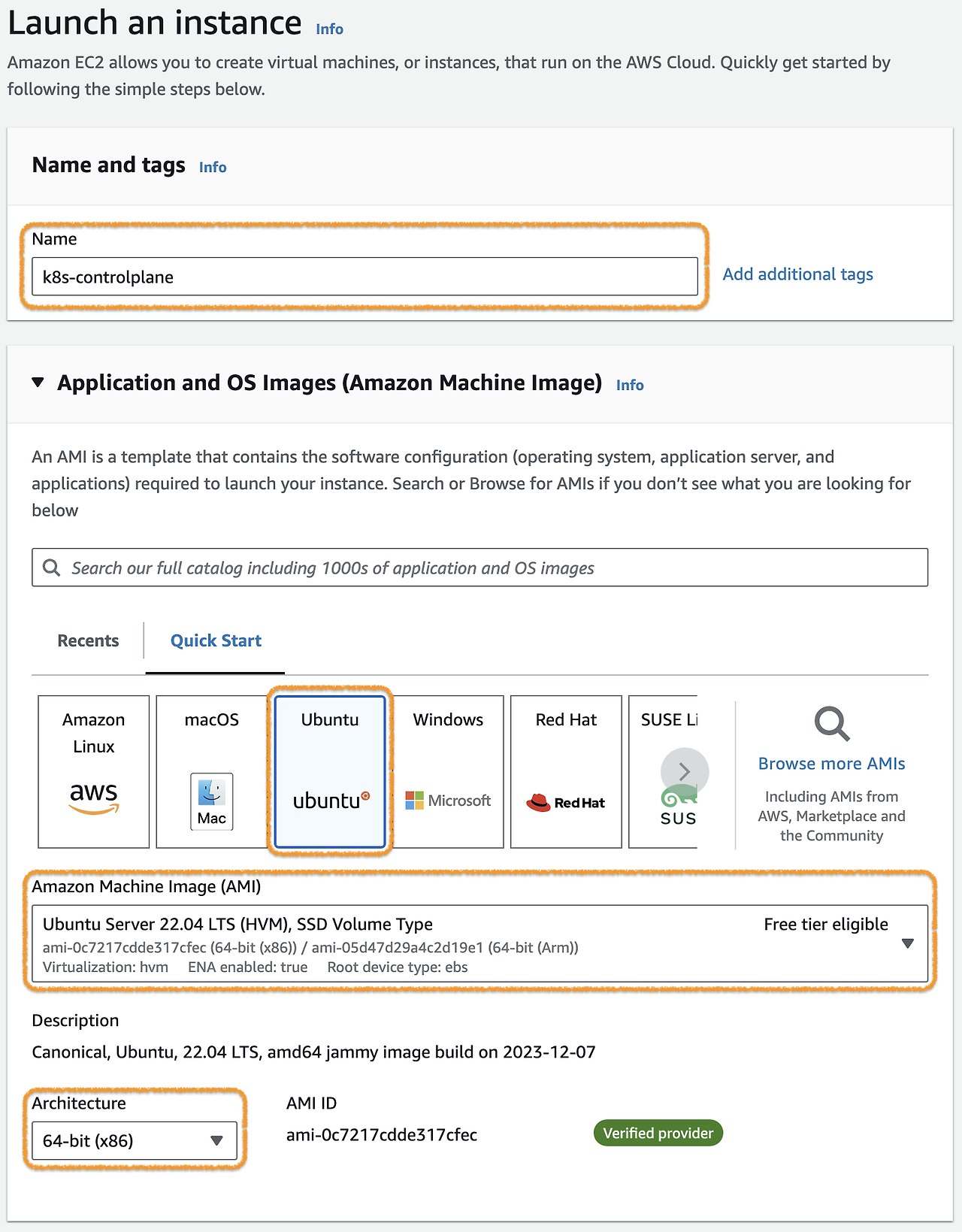
Task: Pick the Windows AMI card
Action: 448,772
